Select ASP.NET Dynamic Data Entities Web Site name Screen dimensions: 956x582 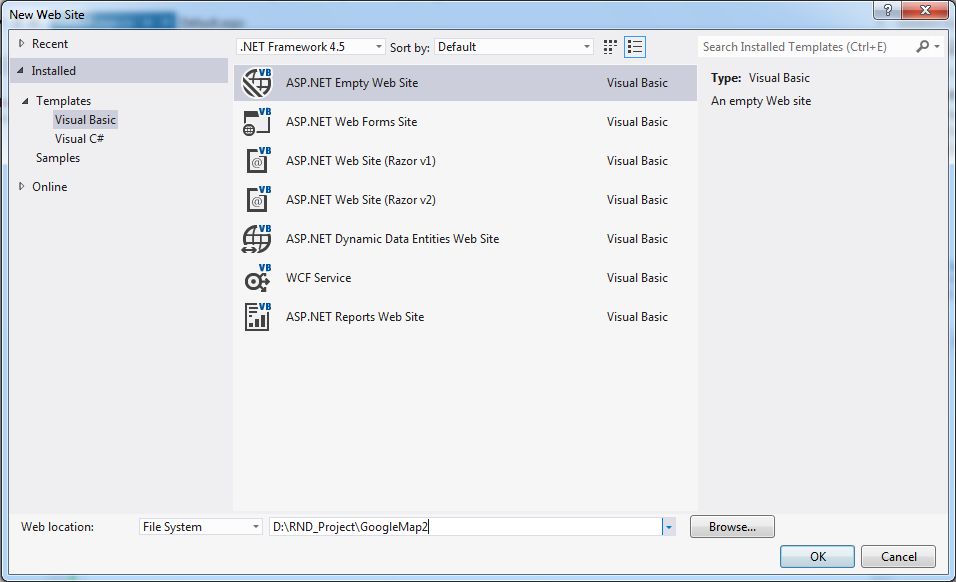[392, 239]
